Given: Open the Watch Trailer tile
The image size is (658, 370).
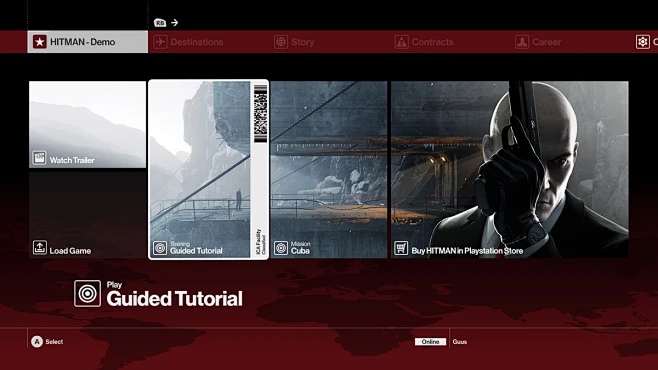Looking at the screenshot, I should (87, 125).
